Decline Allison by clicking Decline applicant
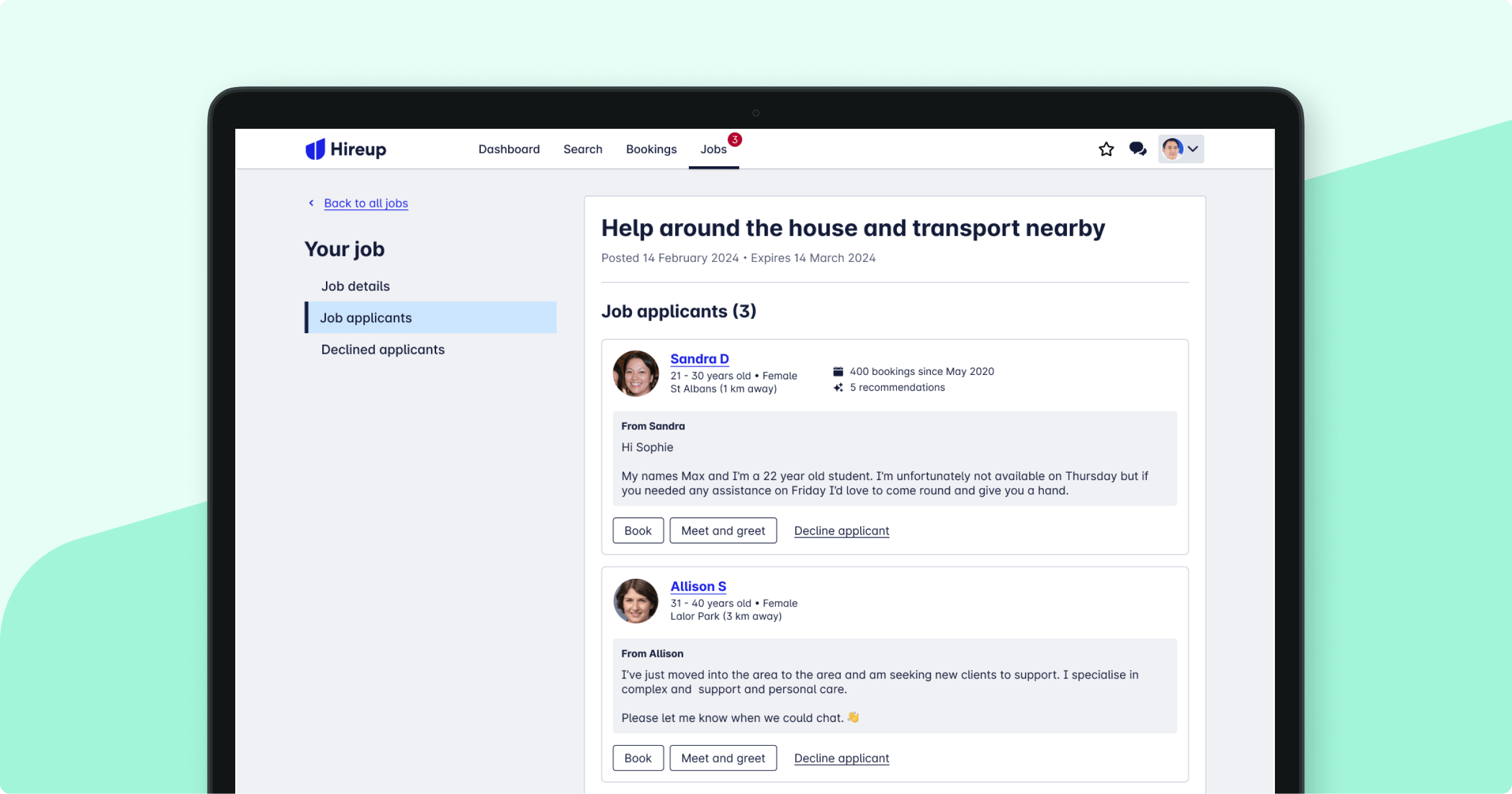The height and width of the screenshot is (794, 1512). point(841,758)
